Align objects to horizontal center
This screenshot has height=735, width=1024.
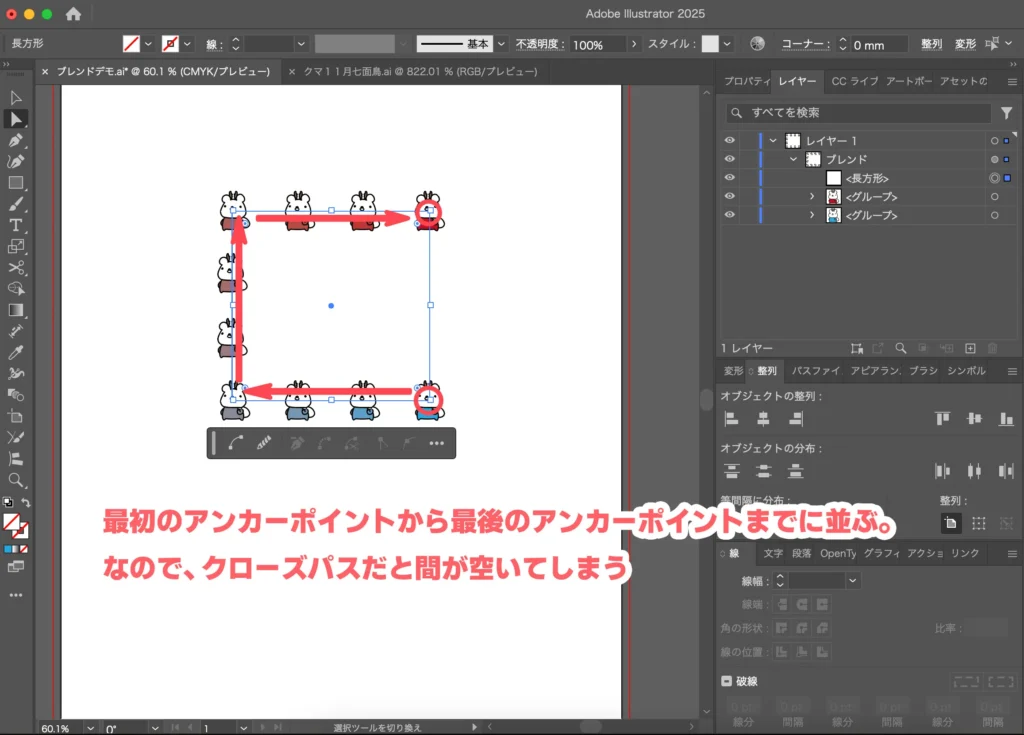coord(763,419)
